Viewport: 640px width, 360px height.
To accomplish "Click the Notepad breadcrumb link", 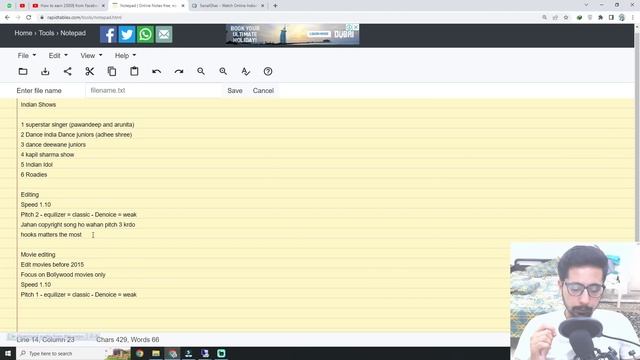I will [73, 33].
